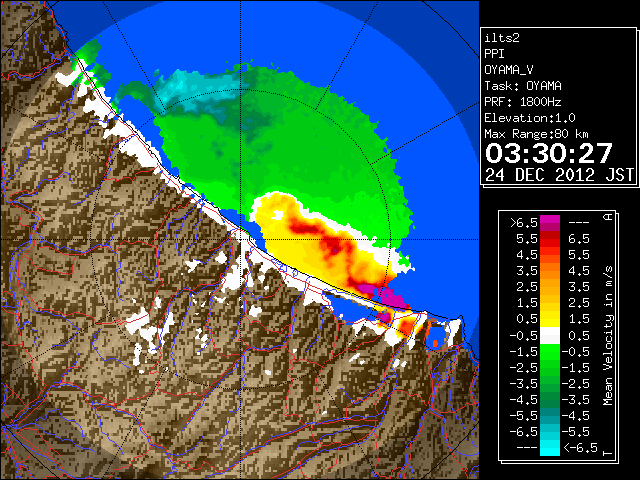Image resolution: width=640 pixels, height=480 pixels.
Task: Click the white -0.5 to 0.5 legend swatch
Action: tap(550, 336)
